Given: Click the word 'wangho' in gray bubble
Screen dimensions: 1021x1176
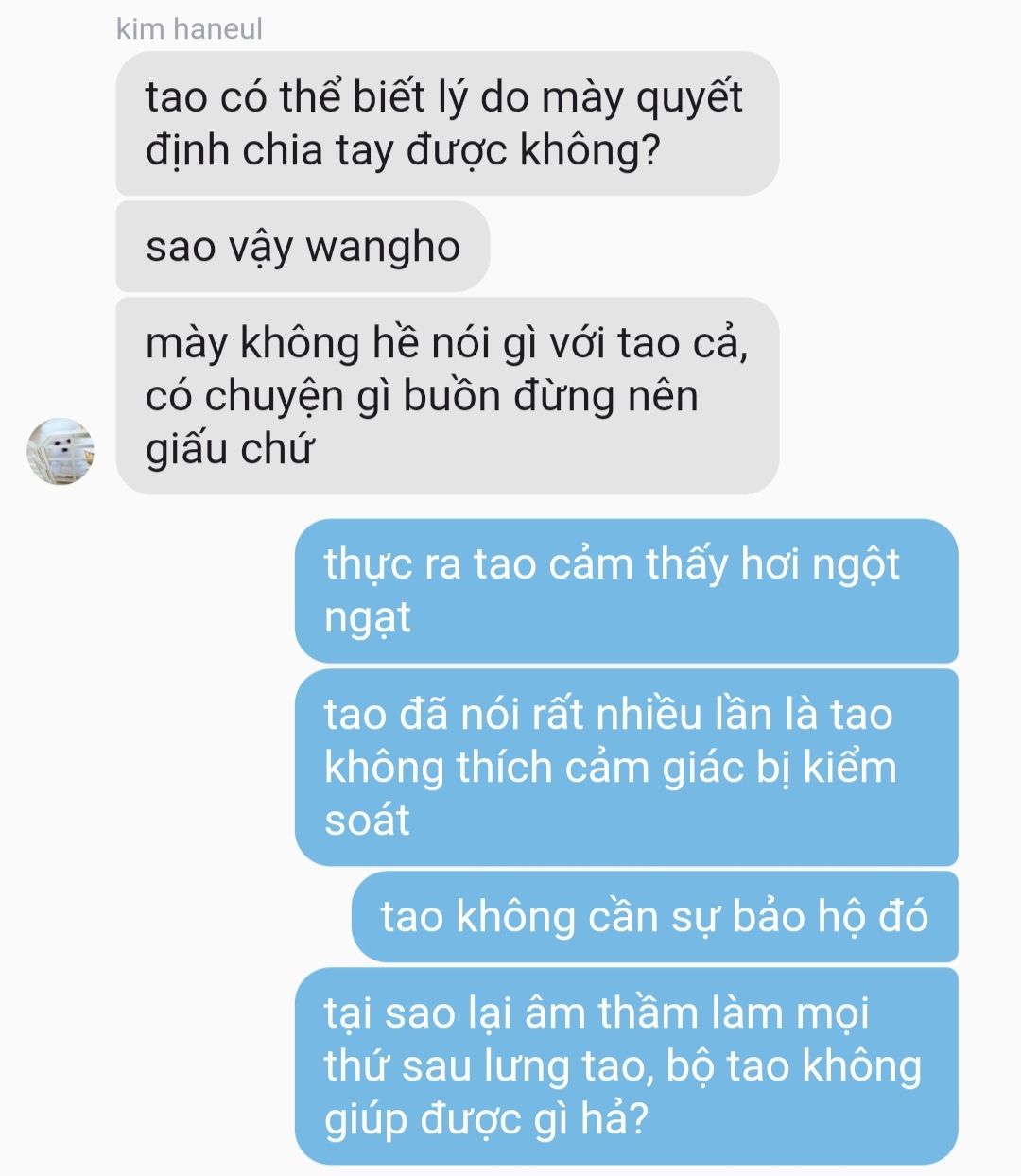Looking at the screenshot, I should (x=383, y=248).
